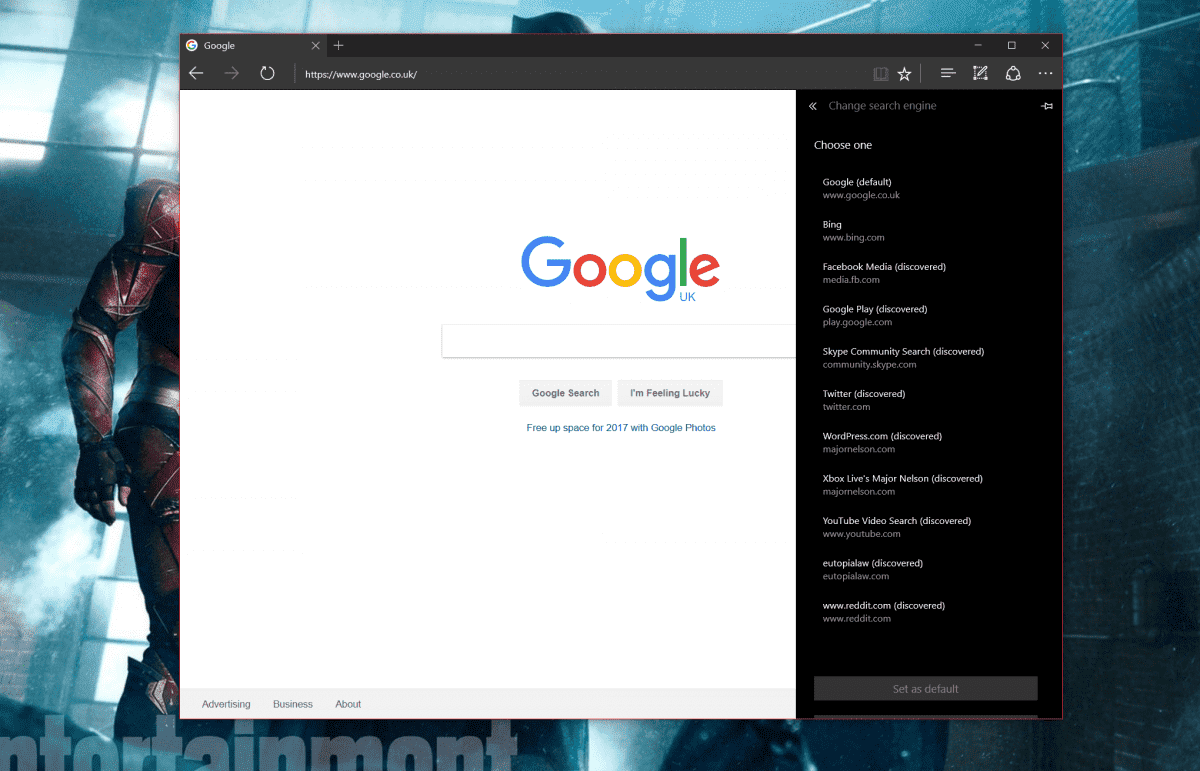Go back using the double chevron
Viewport: 1200px width, 771px height.
(x=813, y=106)
